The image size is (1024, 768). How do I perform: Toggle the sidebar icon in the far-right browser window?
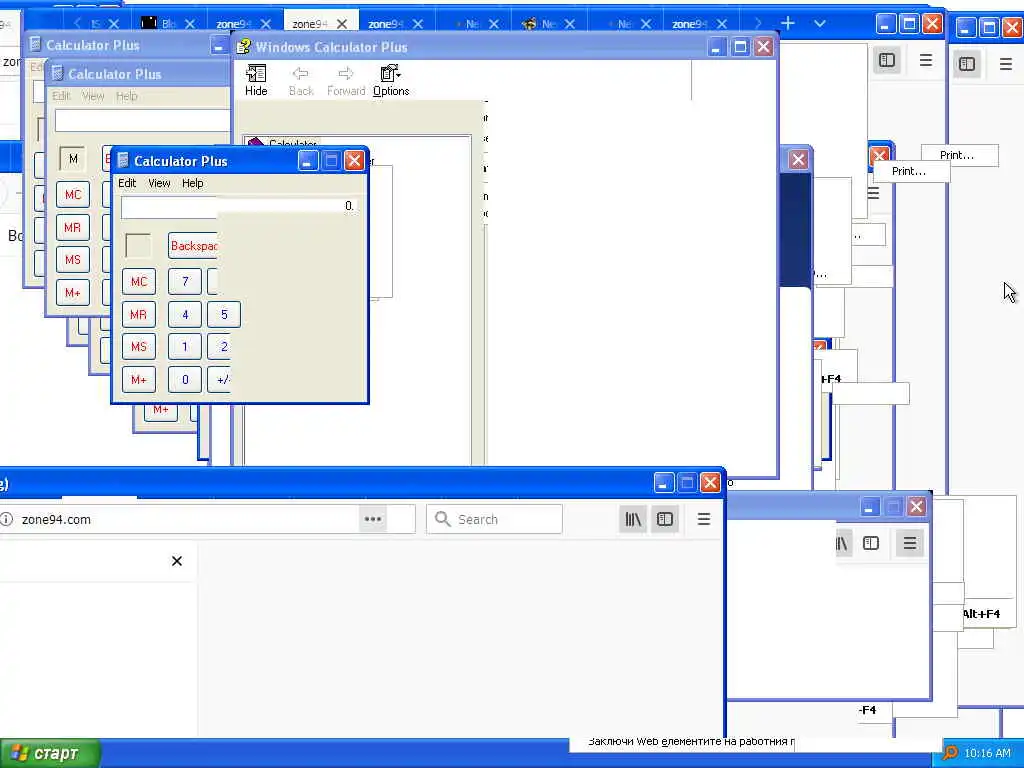(967, 64)
